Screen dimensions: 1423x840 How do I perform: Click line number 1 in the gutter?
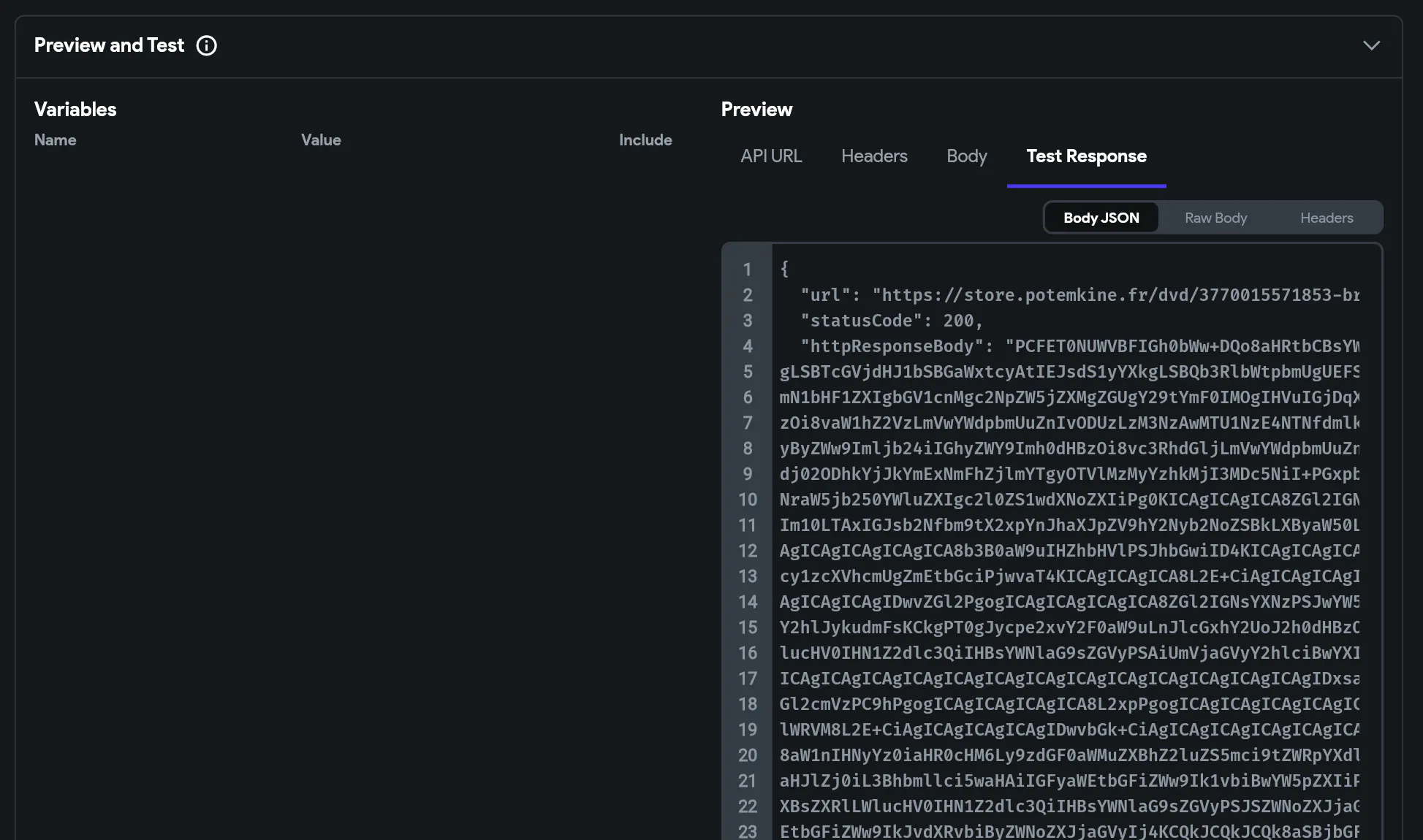[x=747, y=270]
